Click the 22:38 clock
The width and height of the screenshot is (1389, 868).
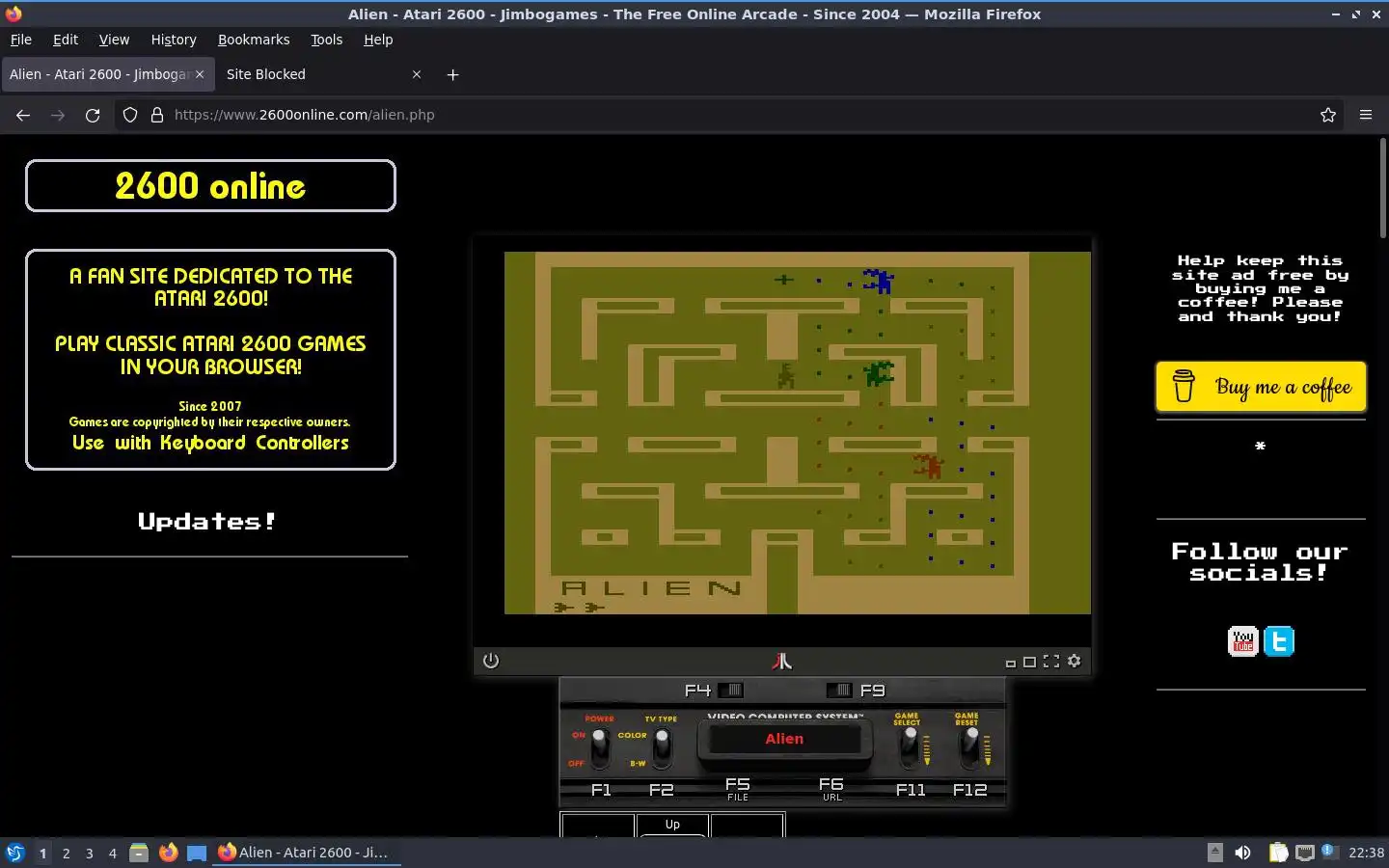coord(1366,853)
